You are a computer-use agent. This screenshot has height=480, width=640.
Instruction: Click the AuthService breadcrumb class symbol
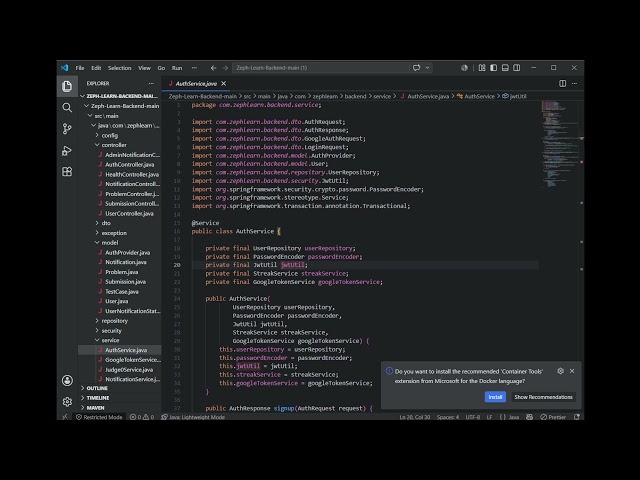pyautogui.click(x=476, y=96)
